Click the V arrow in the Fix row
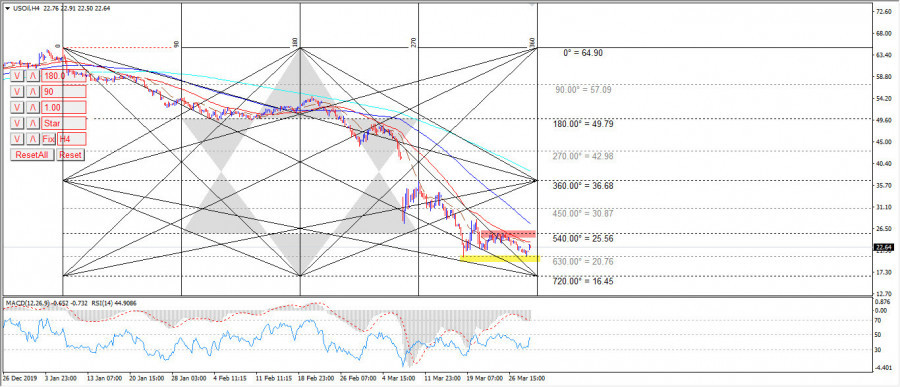Screen dimensions: 900x387 pos(17,138)
